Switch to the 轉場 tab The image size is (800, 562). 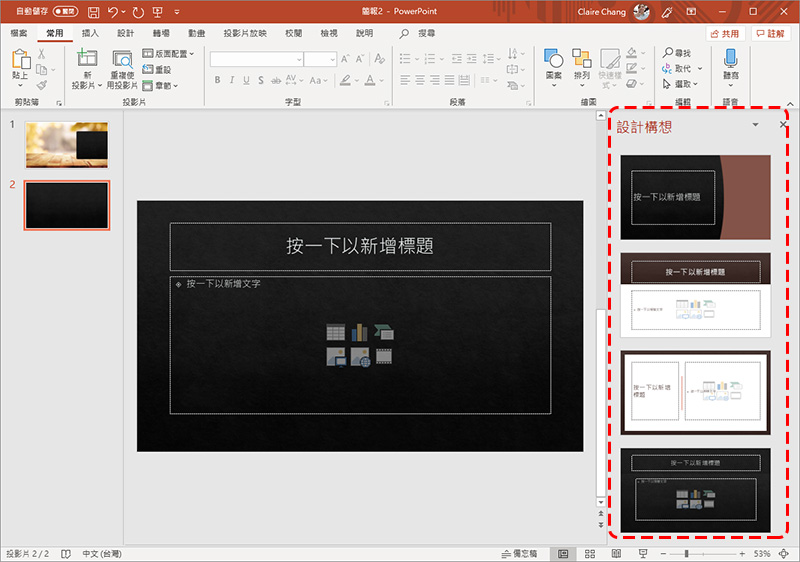[161, 33]
